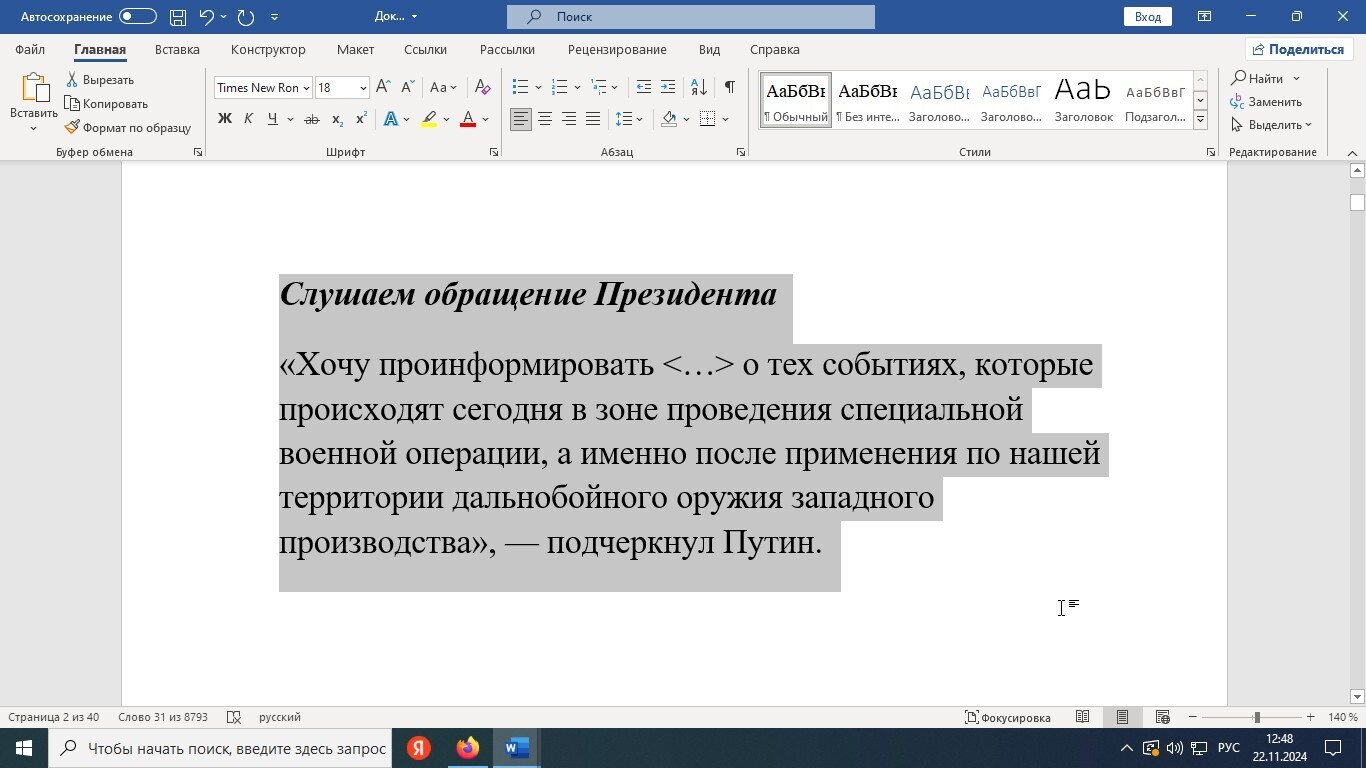Apply strikethrough formatting to text
Screen dimensions: 1366x768
pos(311,119)
